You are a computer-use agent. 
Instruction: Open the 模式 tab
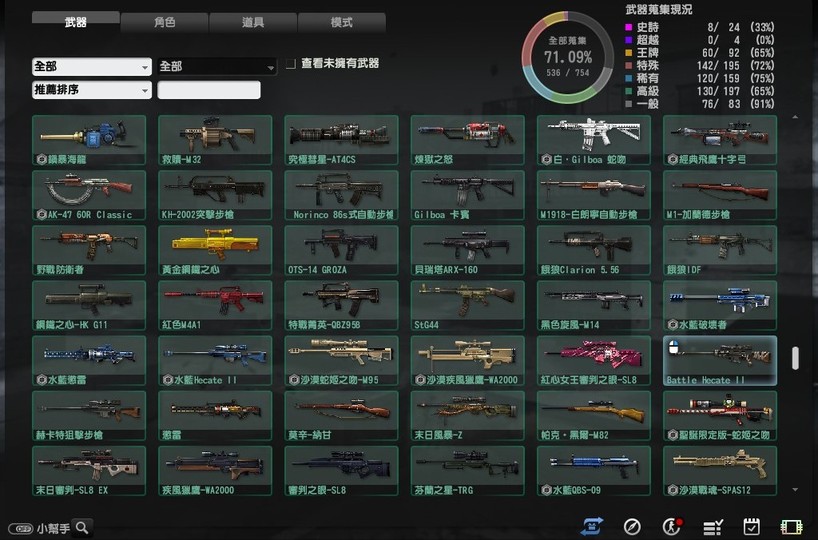[341, 21]
